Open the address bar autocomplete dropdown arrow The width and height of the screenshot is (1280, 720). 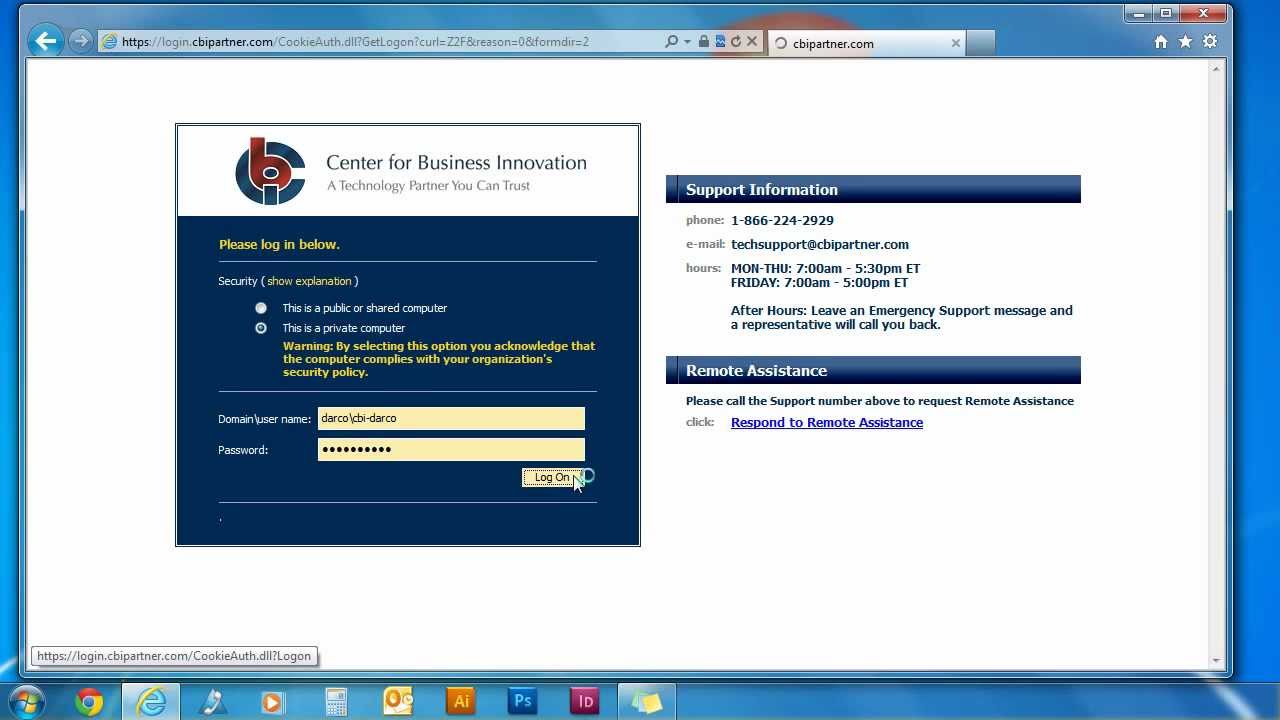[x=687, y=42]
